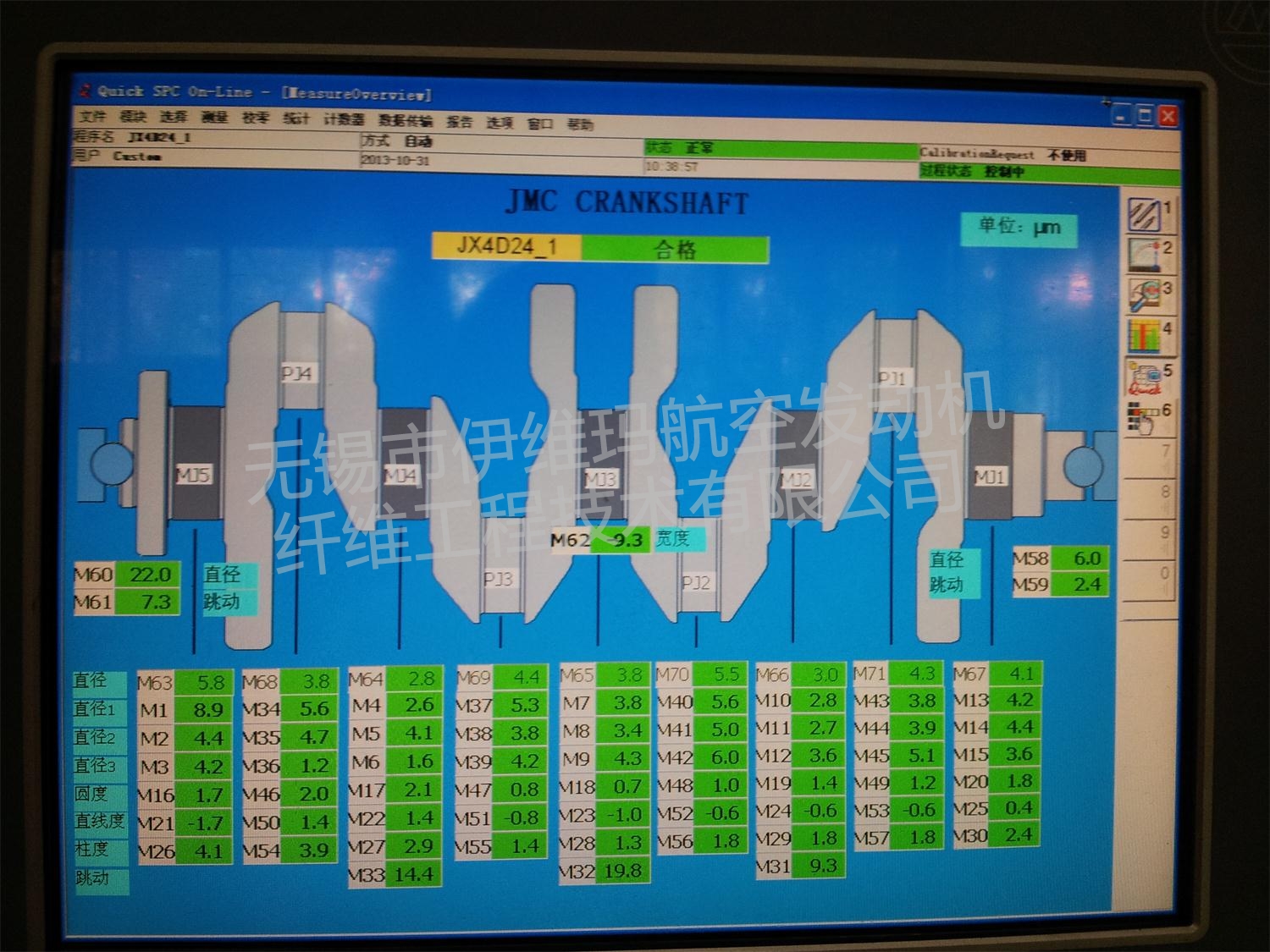1270x952 pixels.
Task: Select the MJ1 main journal label
Action: tap(989, 476)
